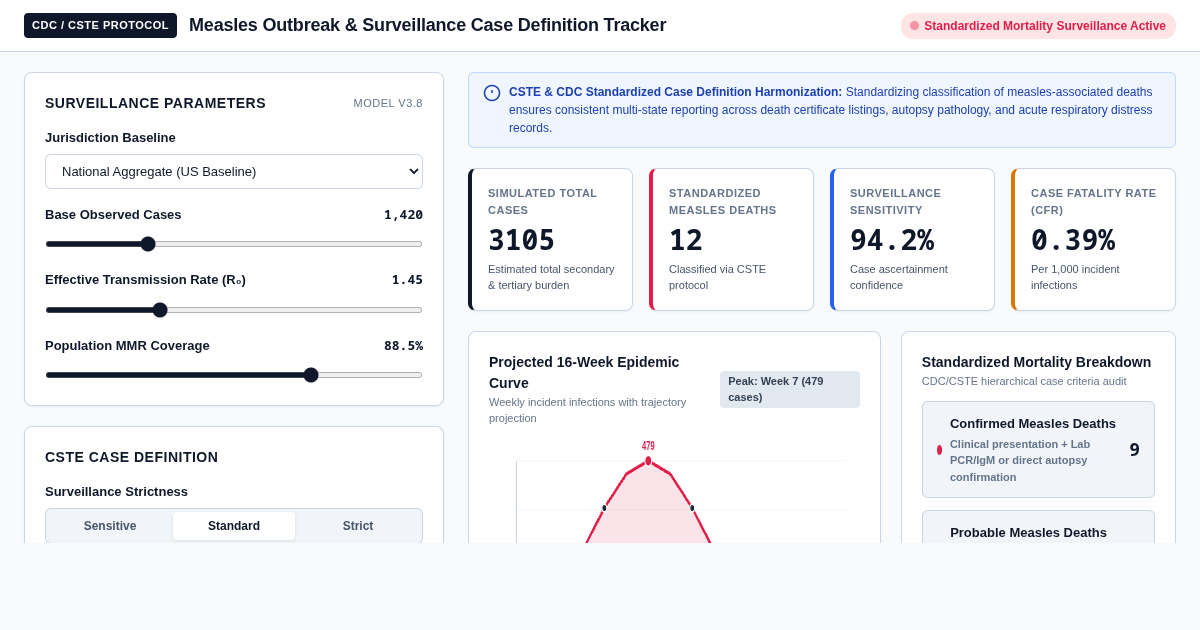Viewport: 1200px width, 630px height.
Task: Click the confirmed deaths count 9
Action: pyautogui.click(x=1135, y=450)
